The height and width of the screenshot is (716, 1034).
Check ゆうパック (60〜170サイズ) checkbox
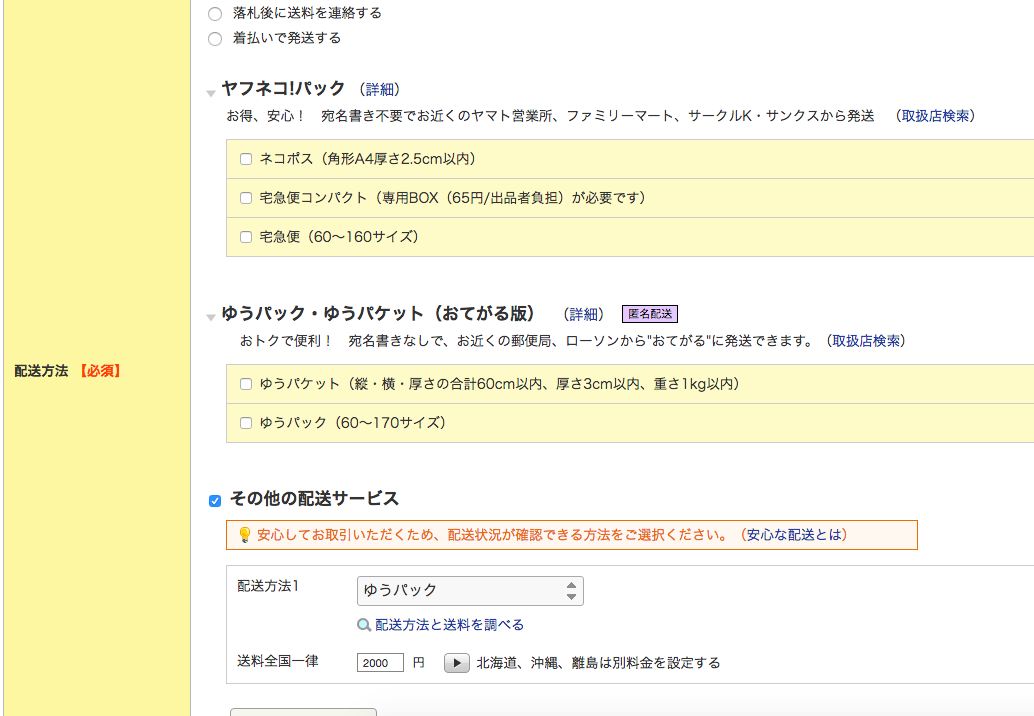246,423
